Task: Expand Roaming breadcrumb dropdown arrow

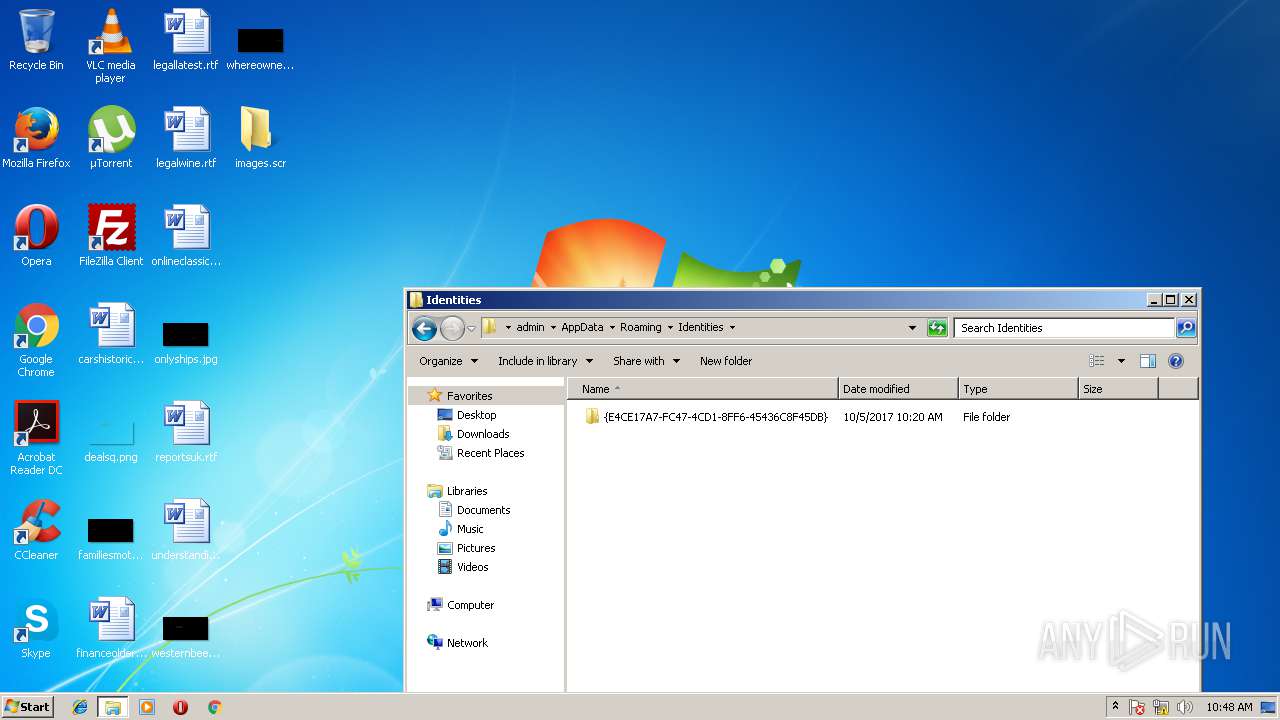Action: [668, 328]
